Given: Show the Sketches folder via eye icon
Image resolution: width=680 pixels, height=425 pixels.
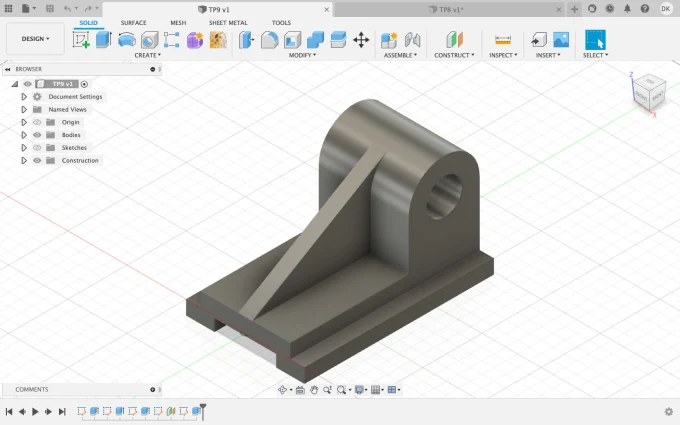Looking at the screenshot, I should coord(37,148).
